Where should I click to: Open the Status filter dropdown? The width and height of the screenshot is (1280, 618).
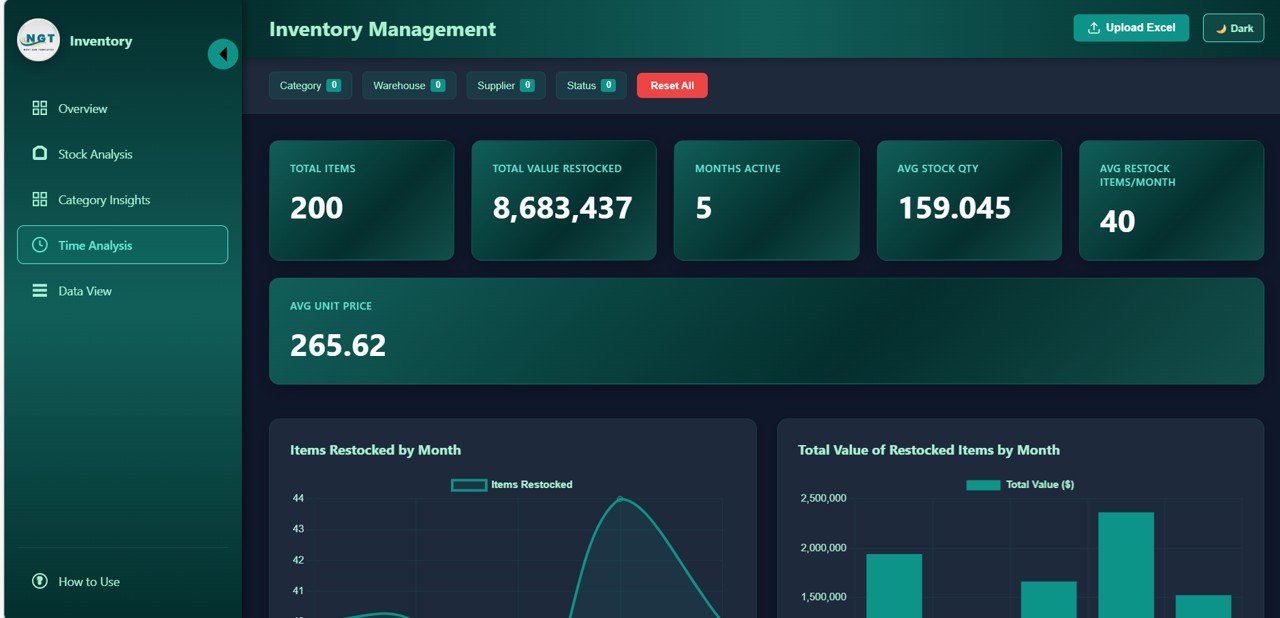click(590, 86)
